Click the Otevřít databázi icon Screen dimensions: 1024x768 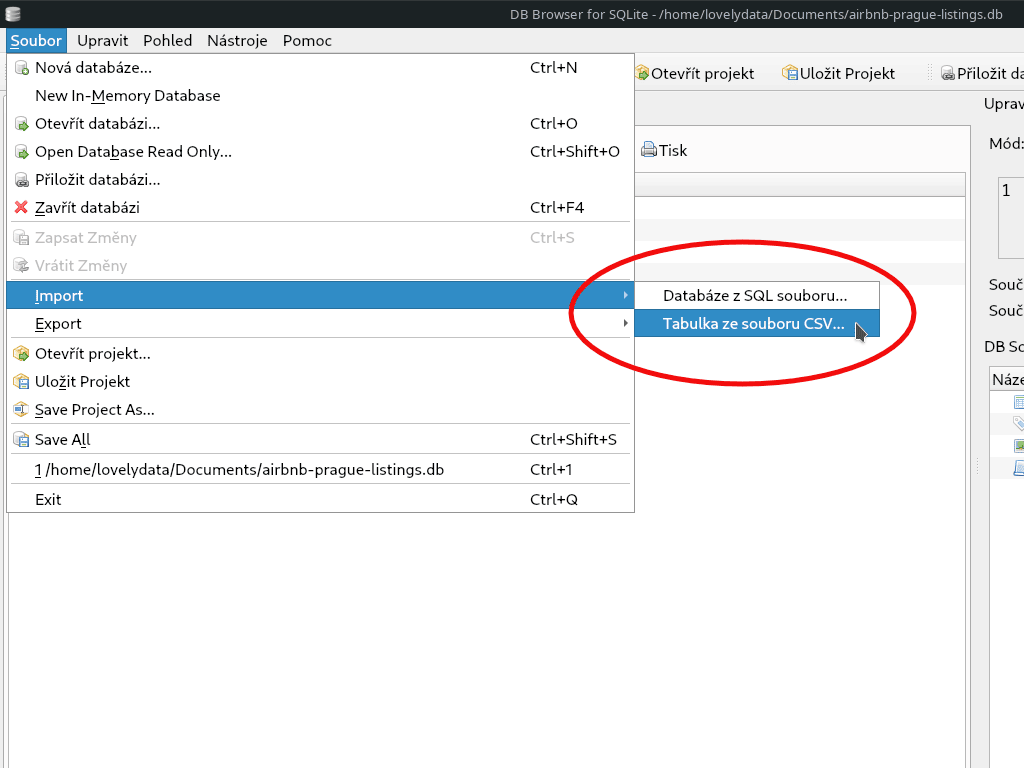[x=22, y=124]
